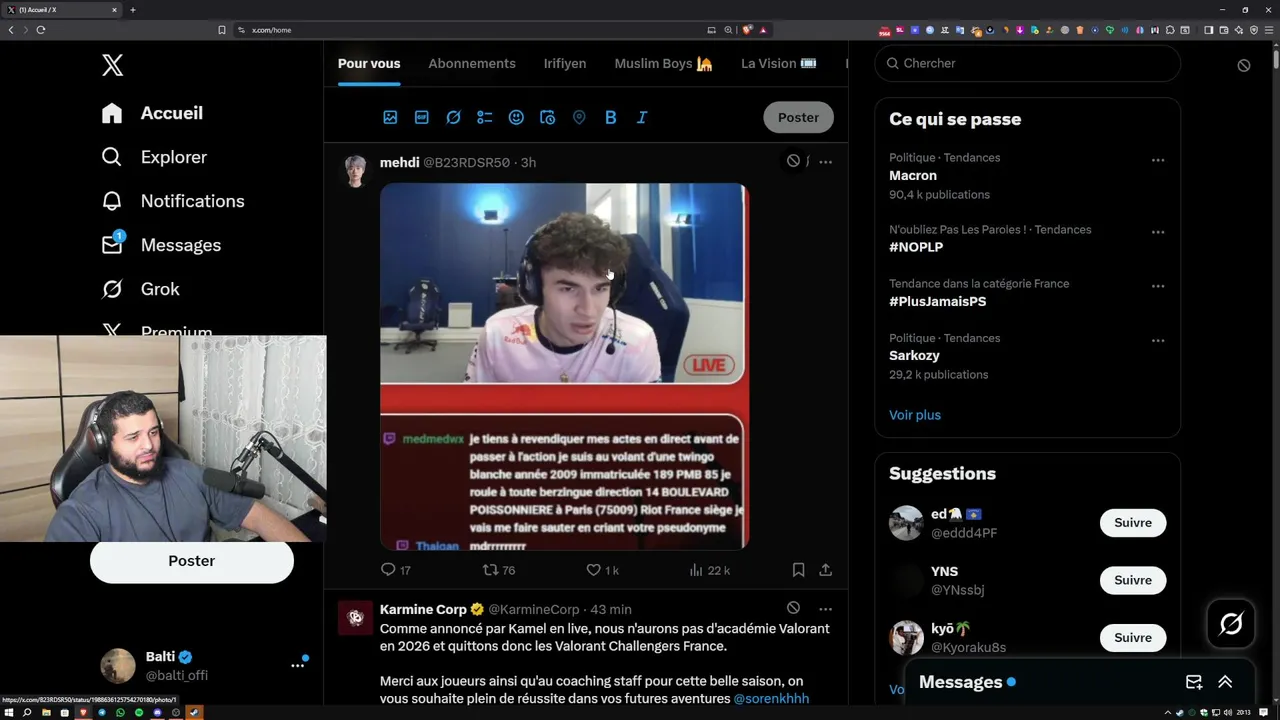Screen dimensions: 1280x720
Task: Open Accueil home in the sidebar
Action: click(x=152, y=113)
